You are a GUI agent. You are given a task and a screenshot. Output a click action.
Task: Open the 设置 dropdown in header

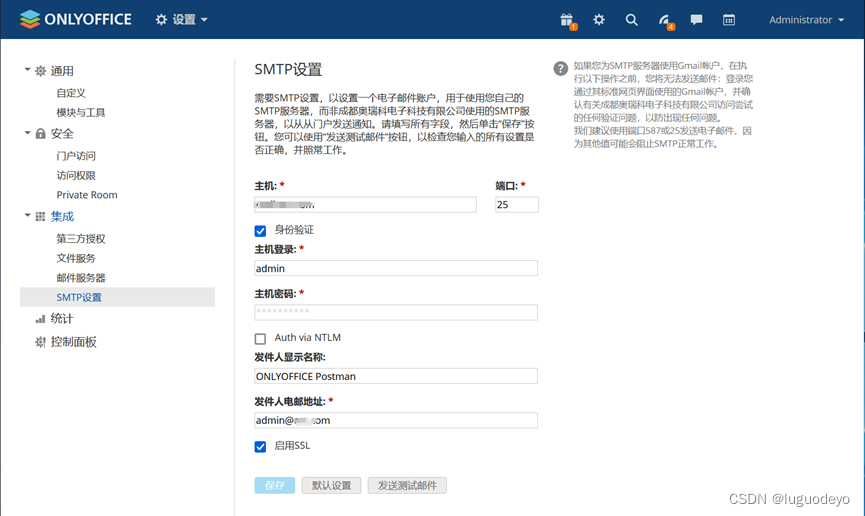click(x=181, y=19)
